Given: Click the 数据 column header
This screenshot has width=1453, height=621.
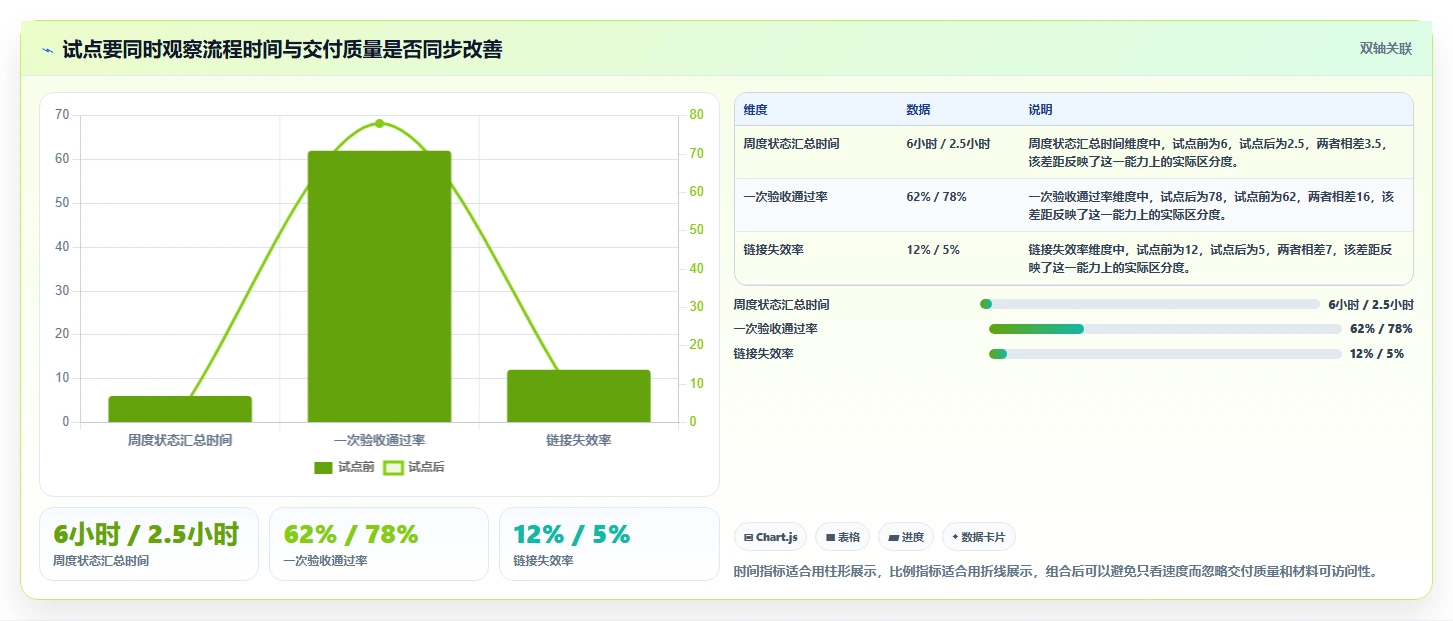Looking at the screenshot, I should (x=918, y=110).
